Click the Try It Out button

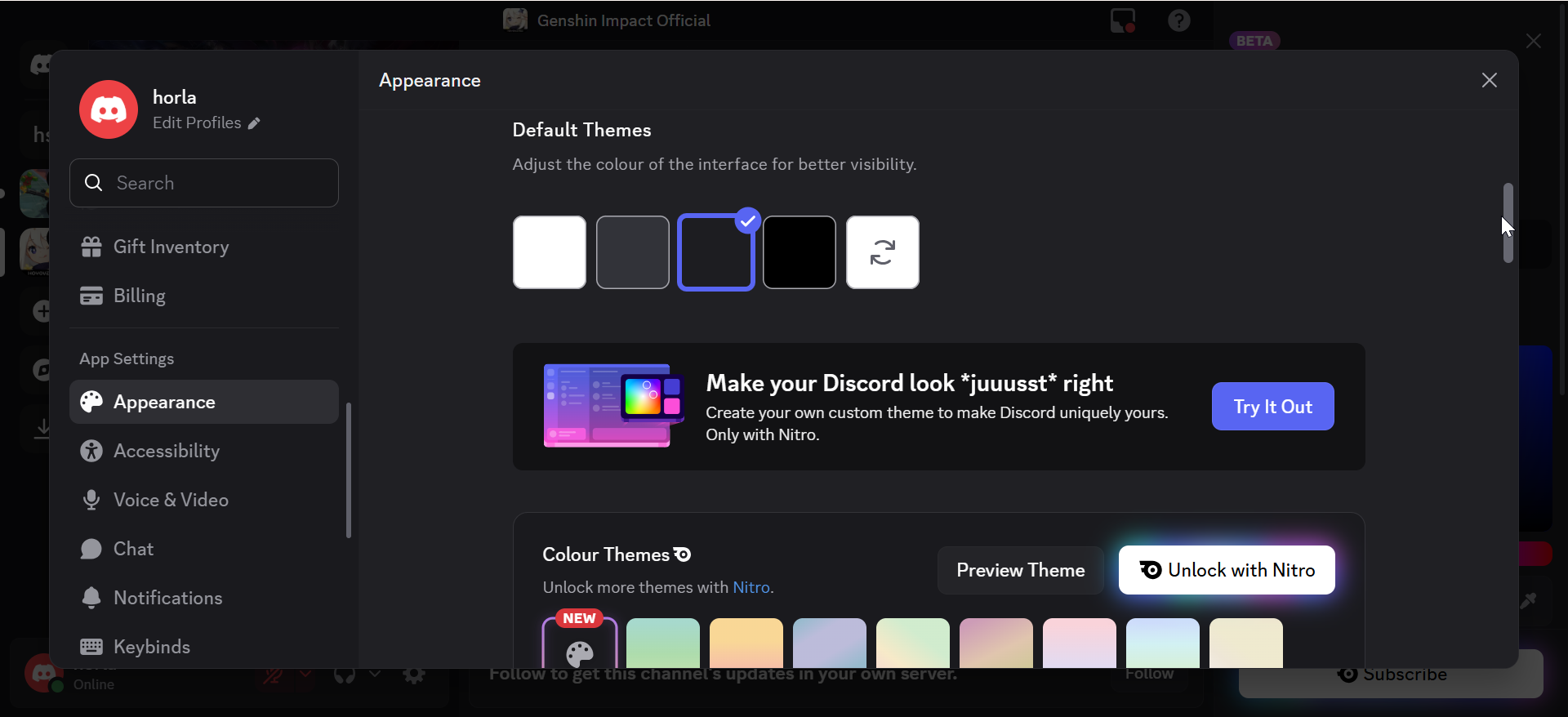point(1273,407)
